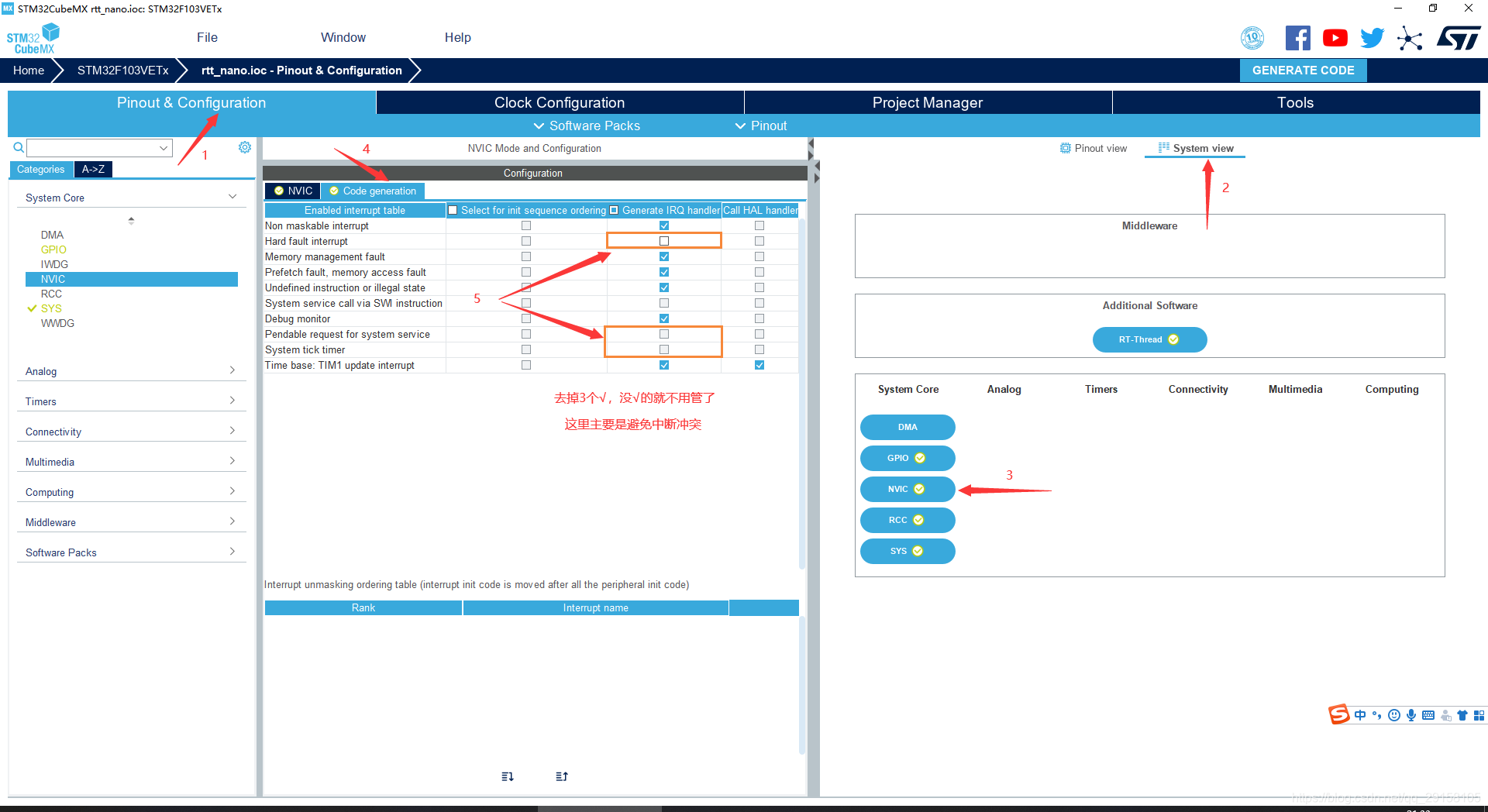Uncheck Call HAL handler for TIM1 update interrupt
Image resolution: width=1488 pixels, height=812 pixels.
(x=759, y=365)
